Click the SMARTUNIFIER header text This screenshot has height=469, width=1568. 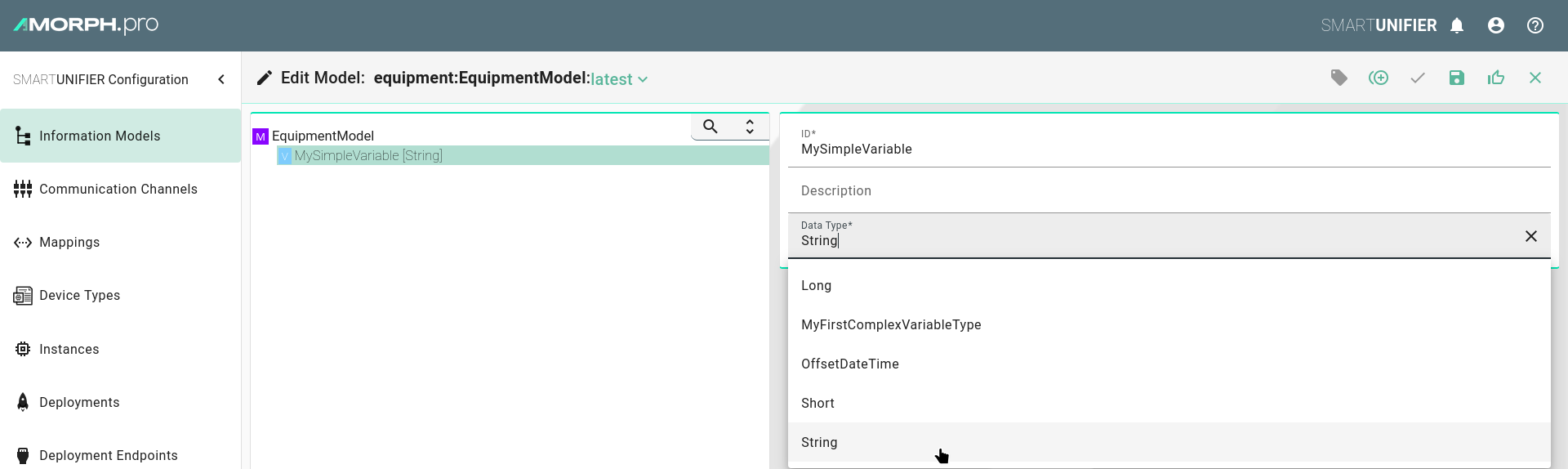1379,25
